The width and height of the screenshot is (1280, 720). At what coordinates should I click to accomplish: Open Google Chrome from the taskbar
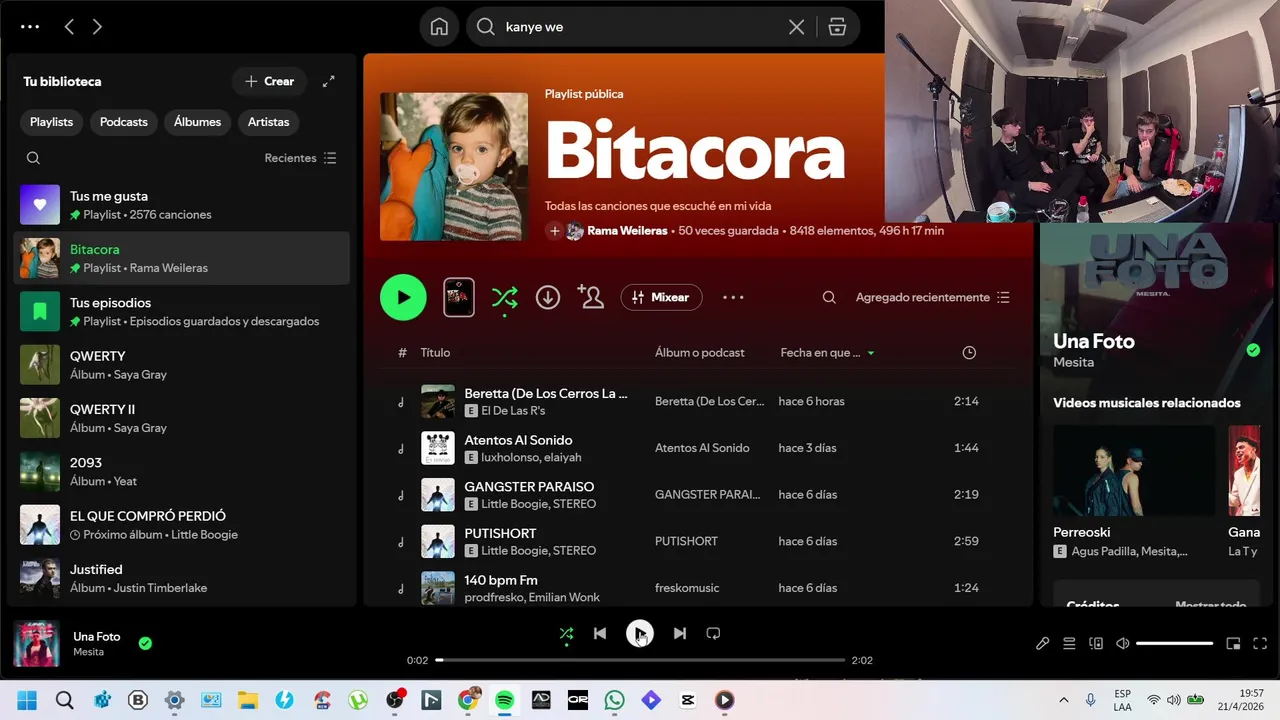(x=467, y=700)
